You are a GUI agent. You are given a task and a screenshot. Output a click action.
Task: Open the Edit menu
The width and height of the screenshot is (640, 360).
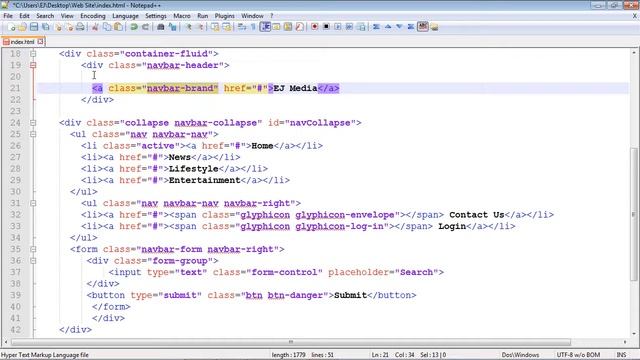tap(24, 16)
